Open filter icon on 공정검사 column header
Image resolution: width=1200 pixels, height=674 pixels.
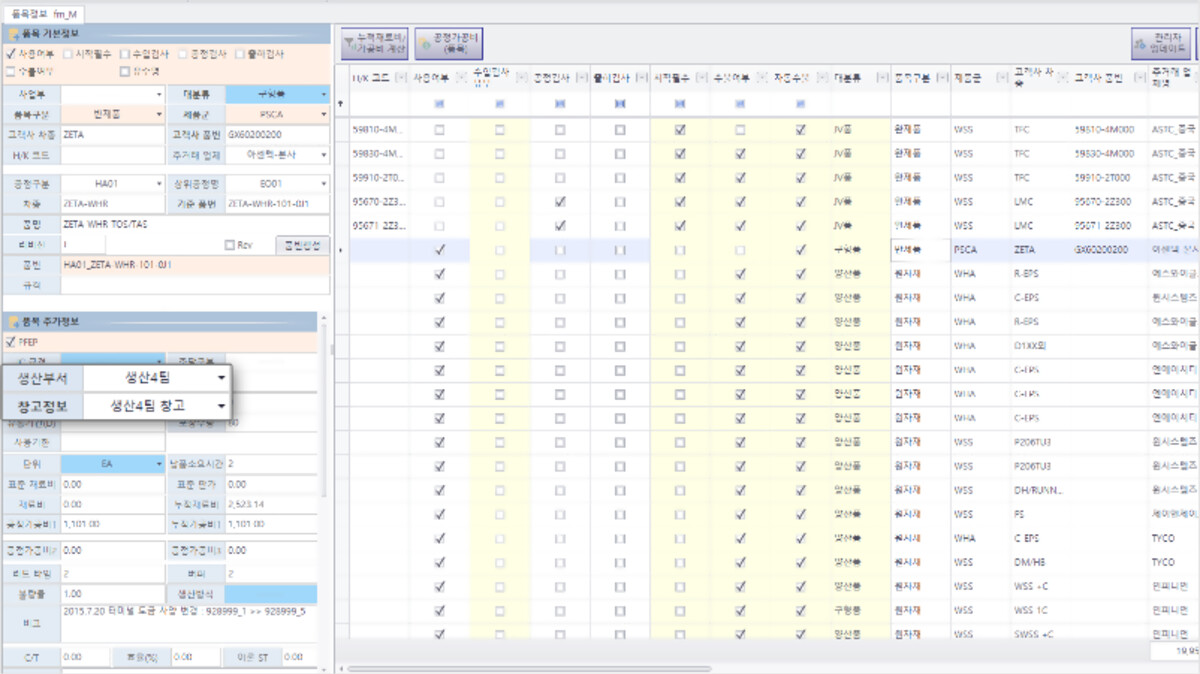pos(581,77)
